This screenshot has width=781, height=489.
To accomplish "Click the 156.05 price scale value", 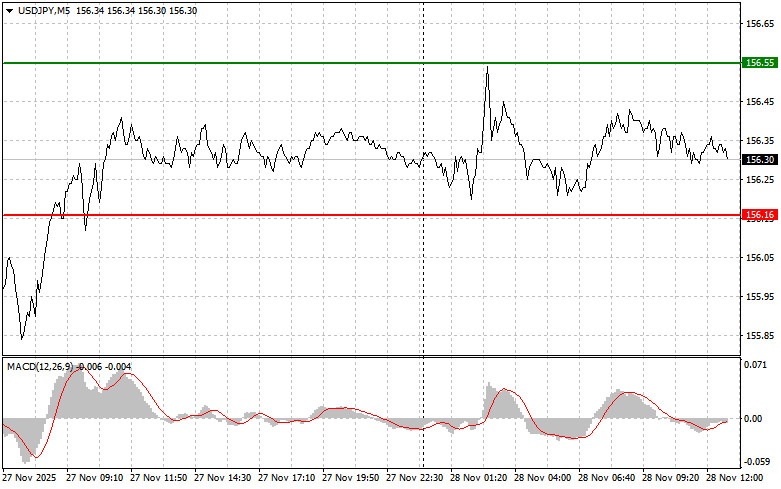I will 760,257.
